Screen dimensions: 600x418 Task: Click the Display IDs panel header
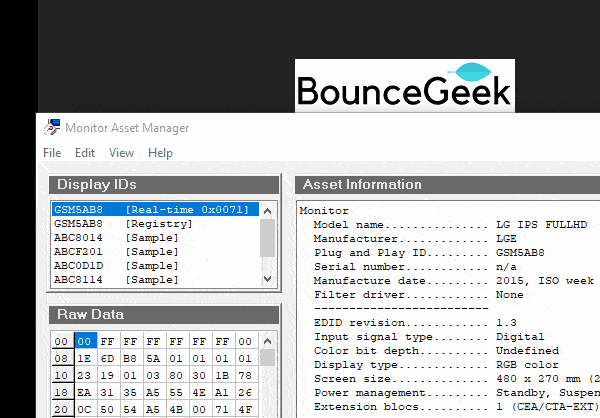click(164, 185)
